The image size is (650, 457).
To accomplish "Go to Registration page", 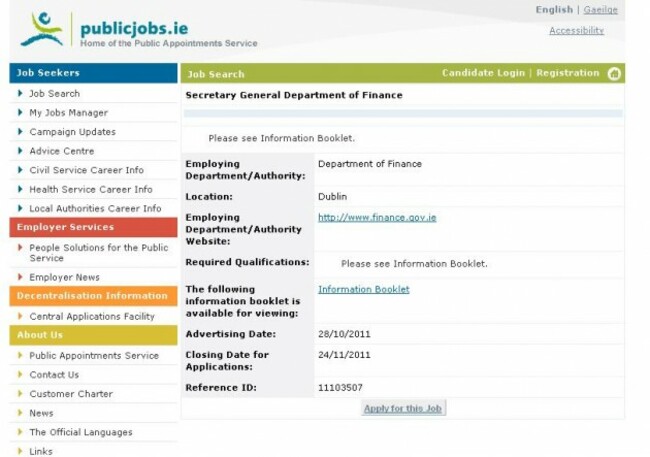I will point(567,73).
